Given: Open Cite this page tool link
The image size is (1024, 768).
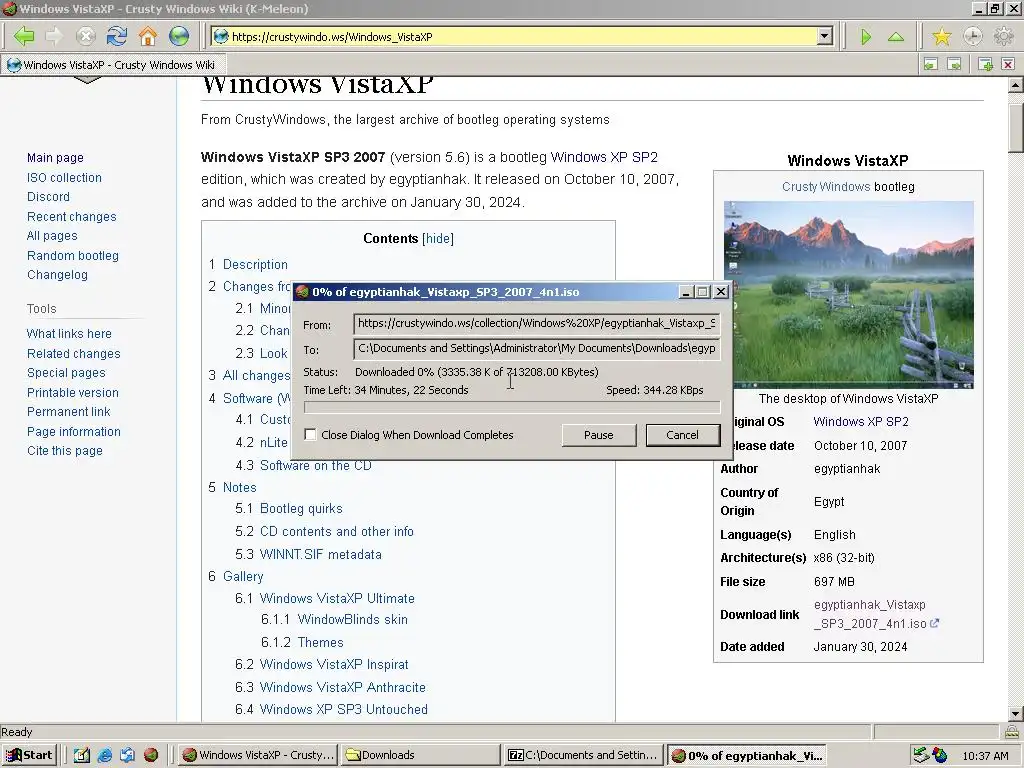Looking at the screenshot, I should (65, 451).
